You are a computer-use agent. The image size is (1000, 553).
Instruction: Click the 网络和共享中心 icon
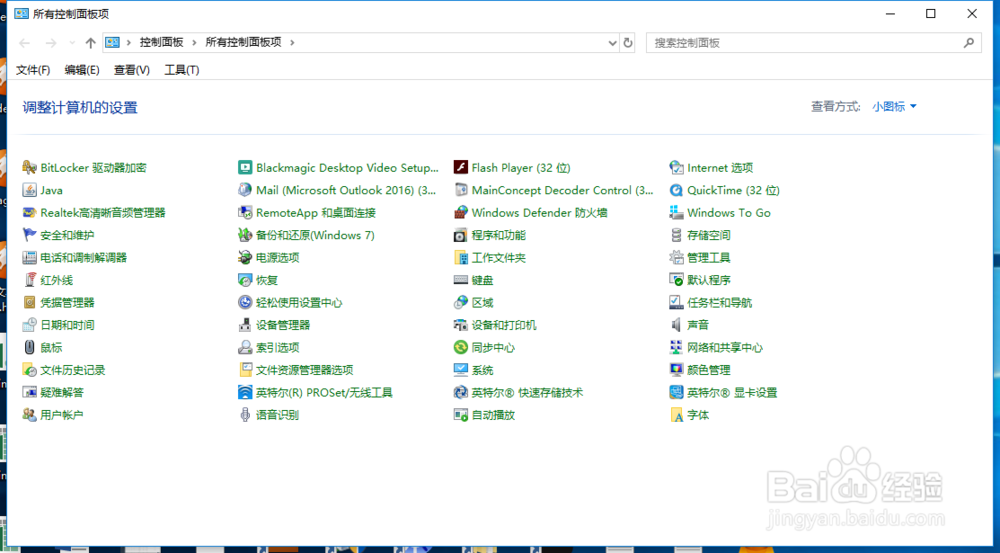(677, 348)
